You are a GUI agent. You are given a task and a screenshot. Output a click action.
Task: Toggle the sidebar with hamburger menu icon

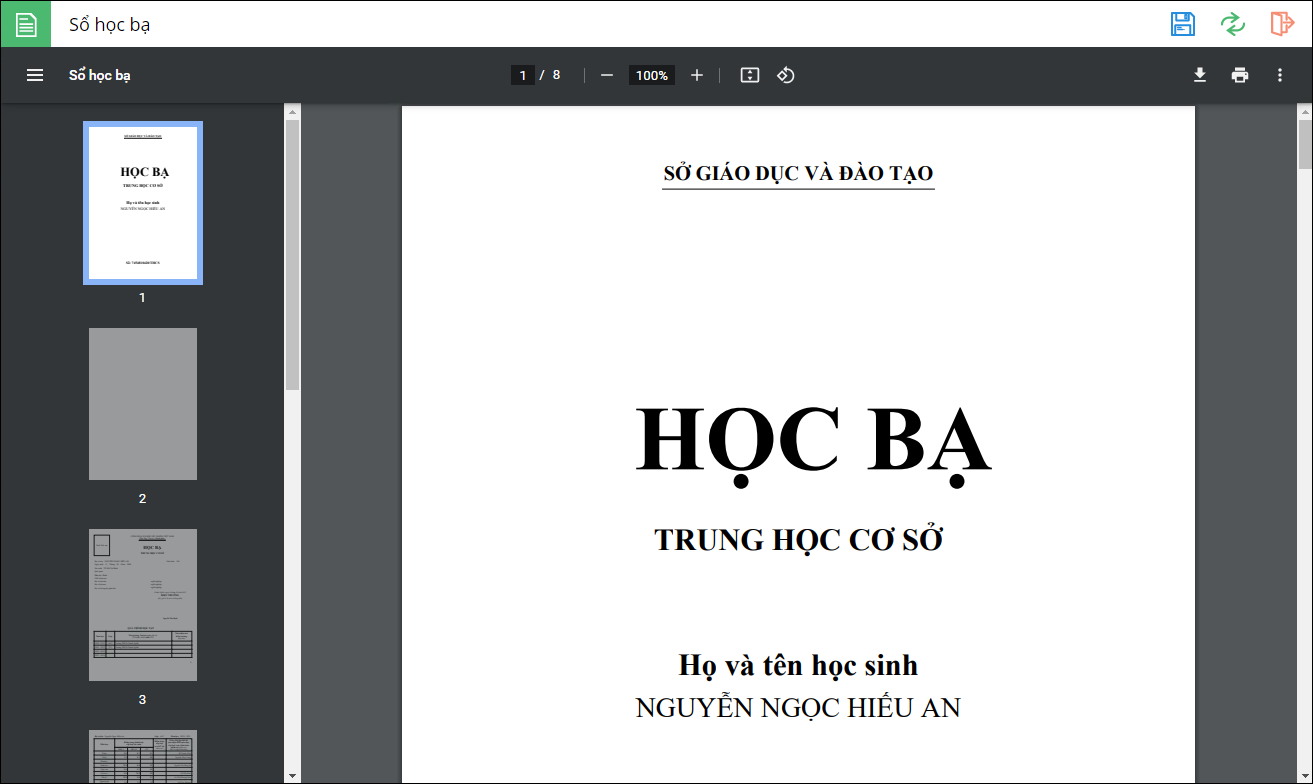35,75
